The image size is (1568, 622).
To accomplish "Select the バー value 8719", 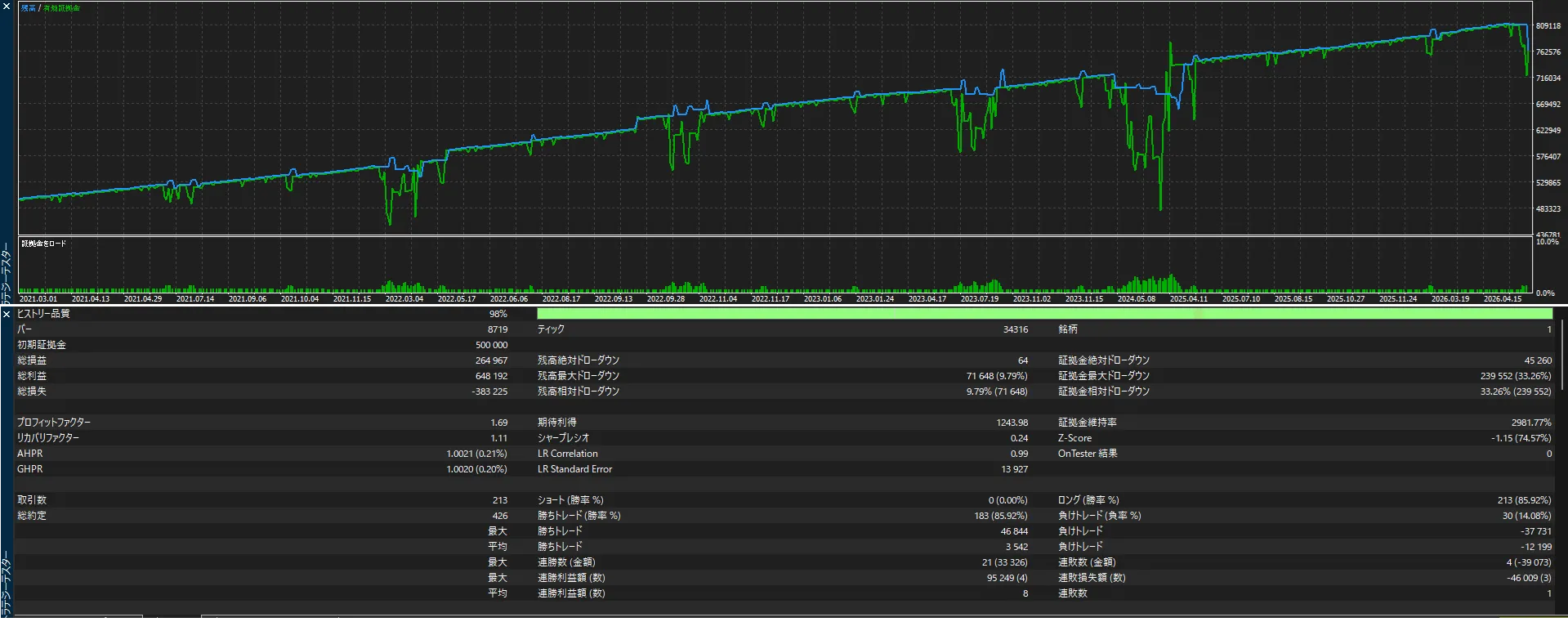I will click(498, 329).
